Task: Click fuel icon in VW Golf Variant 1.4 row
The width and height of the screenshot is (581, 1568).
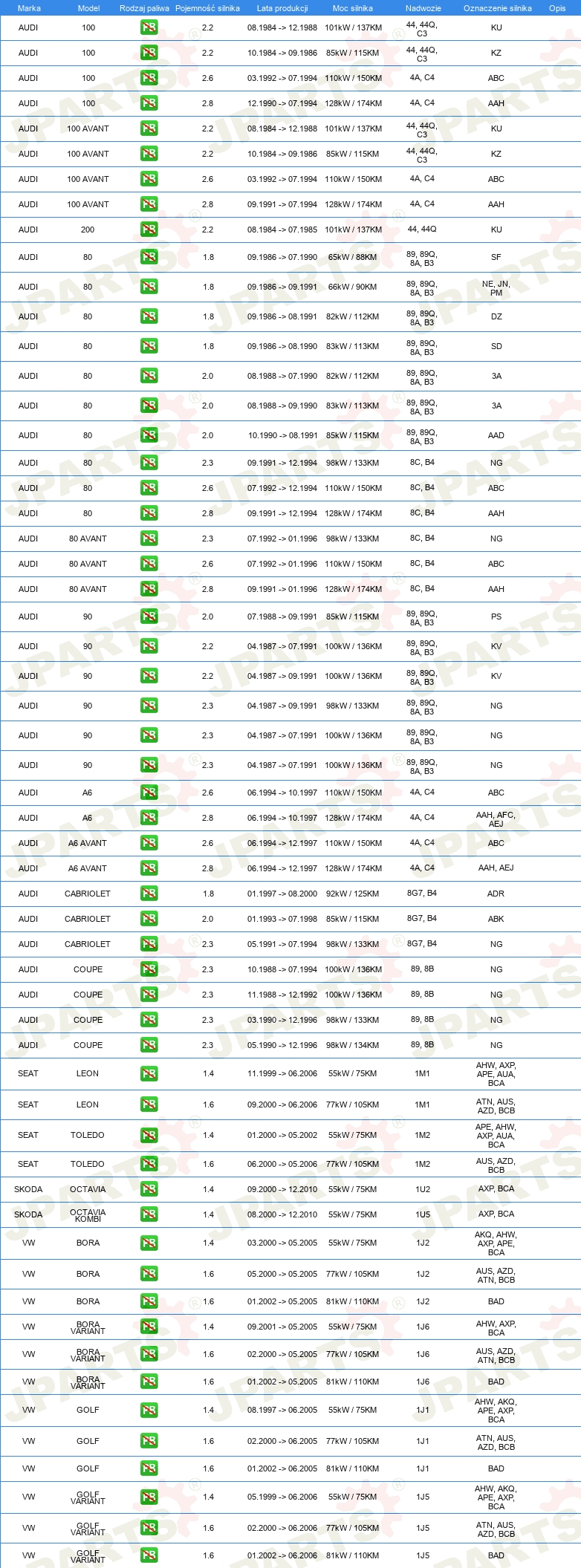Action: (149, 1497)
